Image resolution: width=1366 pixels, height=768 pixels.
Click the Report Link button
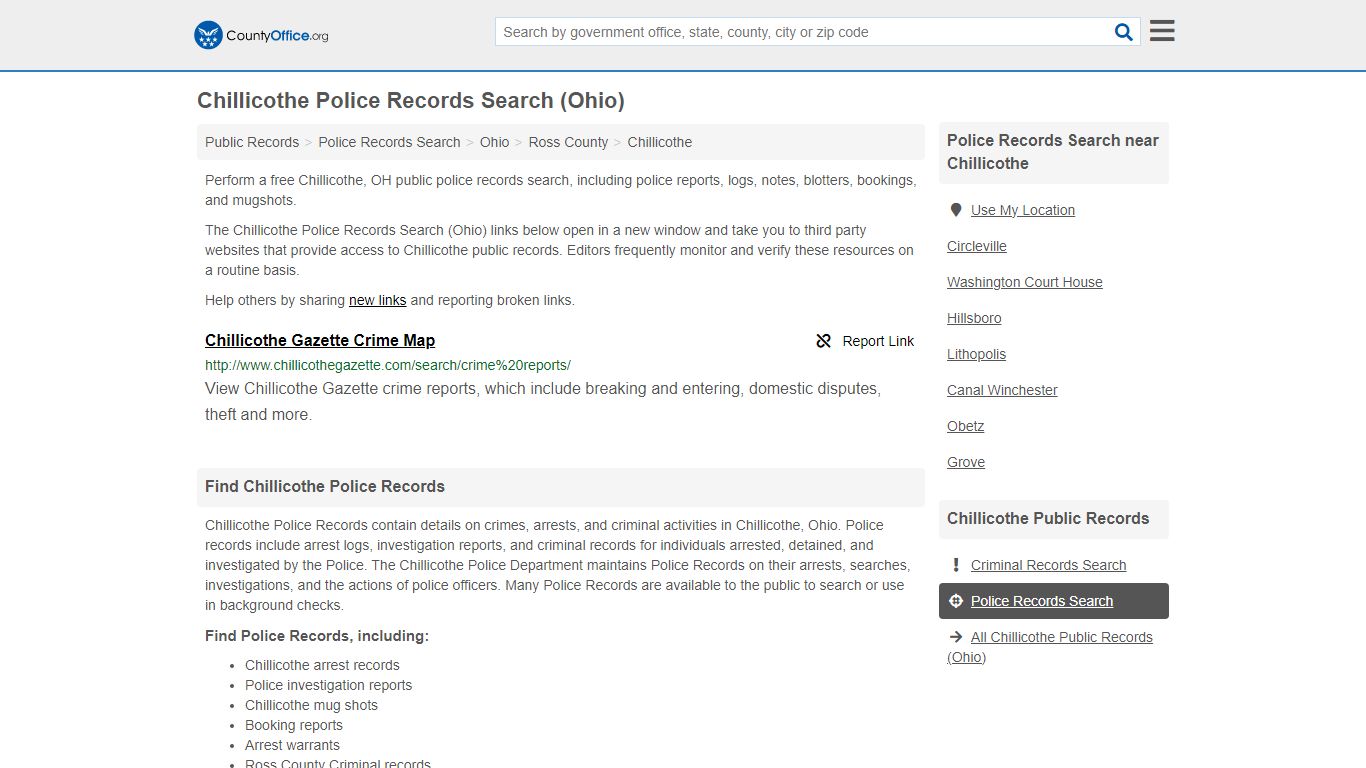pos(865,341)
